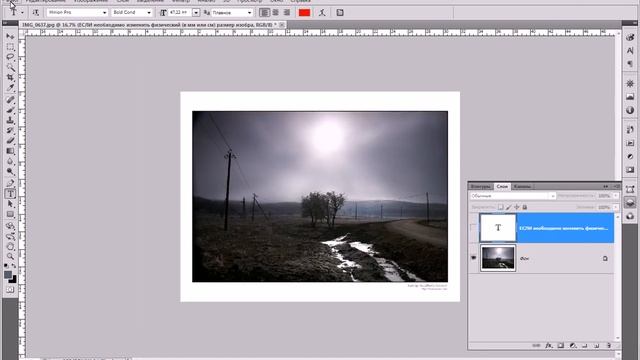This screenshot has width=640, height=360.
Task: Click the text layer T thumbnail
Action: [x=498, y=228]
